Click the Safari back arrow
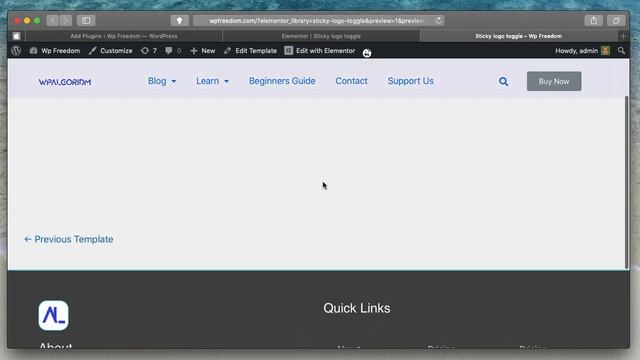Viewport: 640px width, 360px height. pyautogui.click(x=53, y=20)
